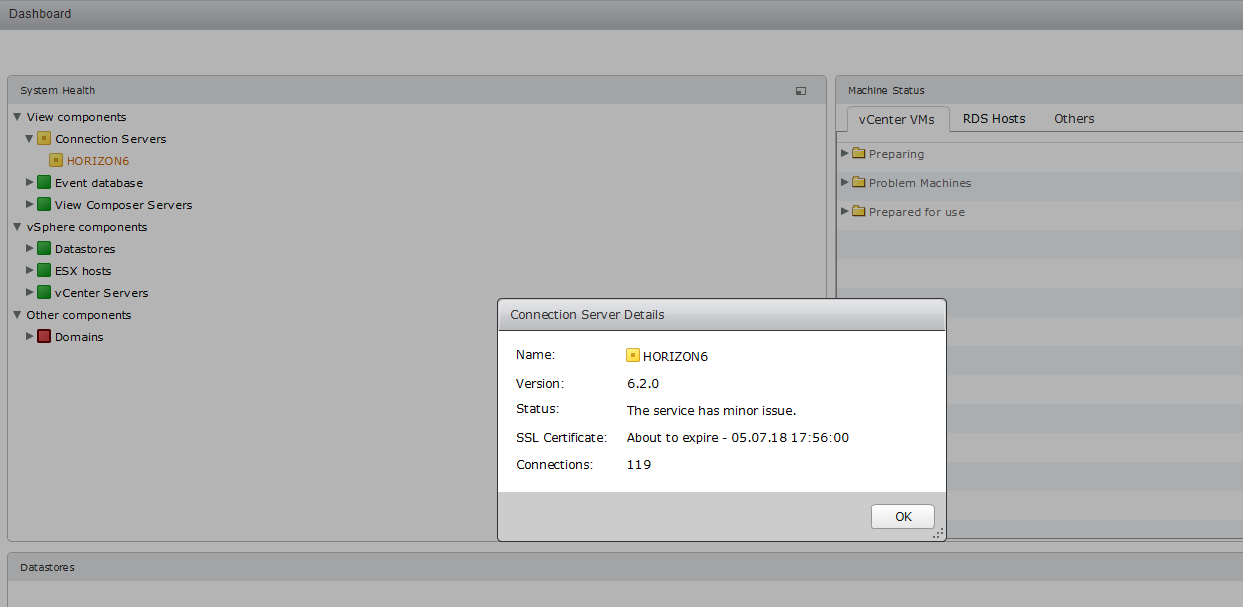Viewport: 1243px width, 607px height.
Task: Click the Dashboard title text
Action: (x=40, y=14)
